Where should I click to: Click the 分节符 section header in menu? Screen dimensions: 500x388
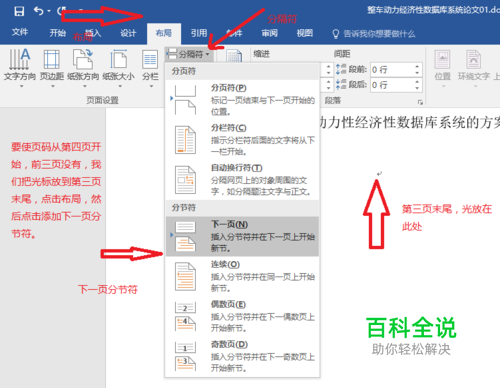pyautogui.click(x=184, y=208)
